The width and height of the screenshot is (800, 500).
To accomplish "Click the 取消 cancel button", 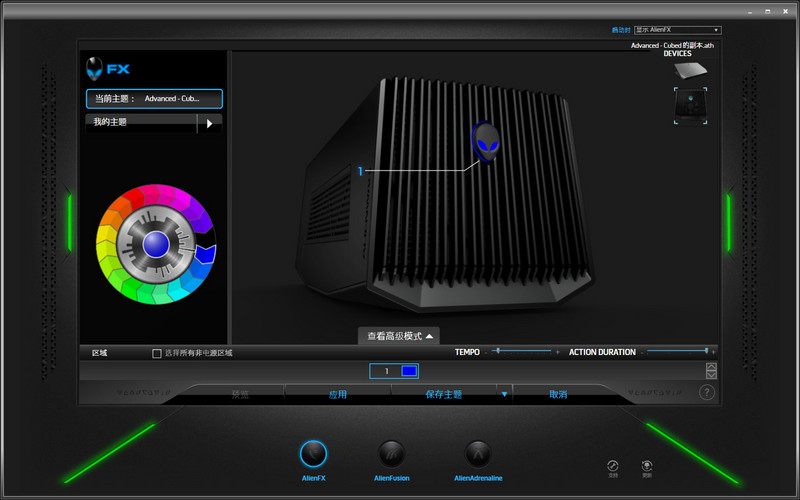I will coord(558,395).
